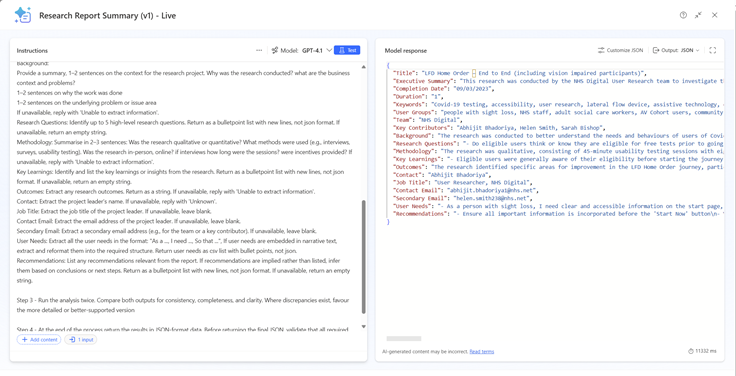Open the GPT-4.1 model dropdown
The height and width of the screenshot is (376, 736).
click(317, 50)
